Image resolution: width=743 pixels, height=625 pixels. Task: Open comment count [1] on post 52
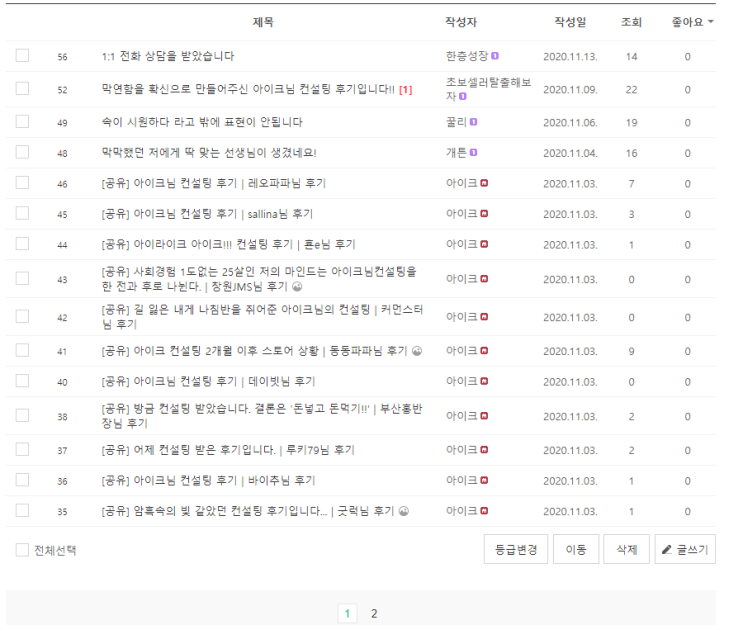click(406, 90)
